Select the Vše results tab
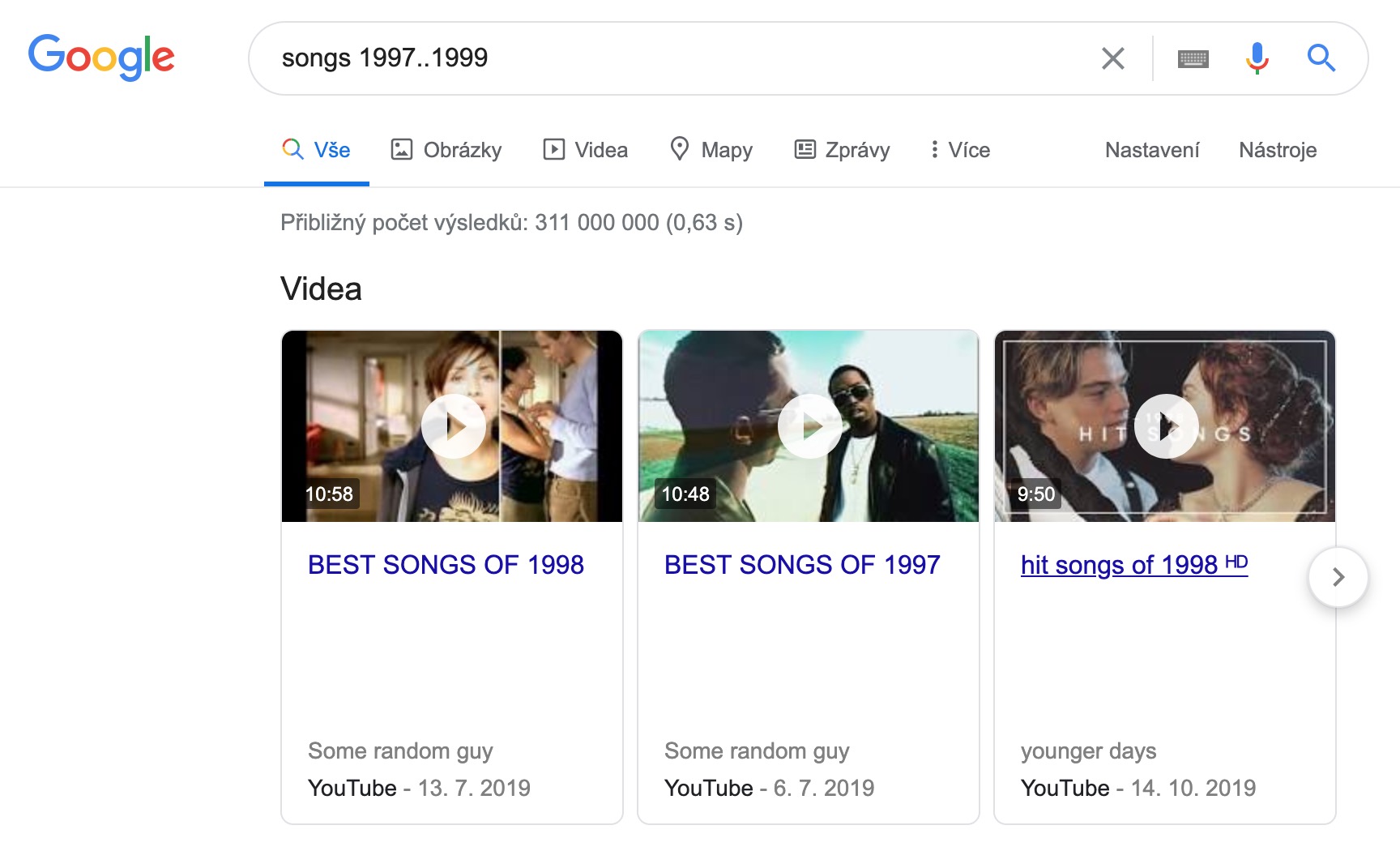Screen dimensions: 1400x851 tap(317, 150)
